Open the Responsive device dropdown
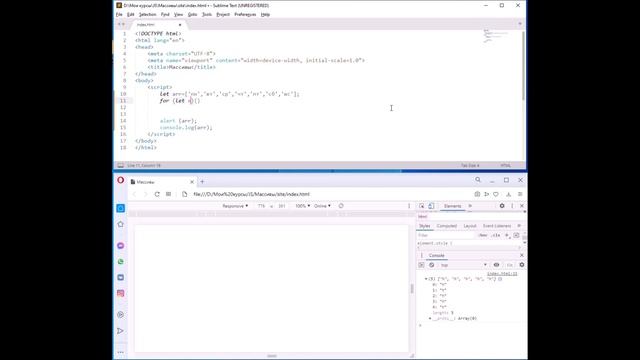 coord(235,206)
